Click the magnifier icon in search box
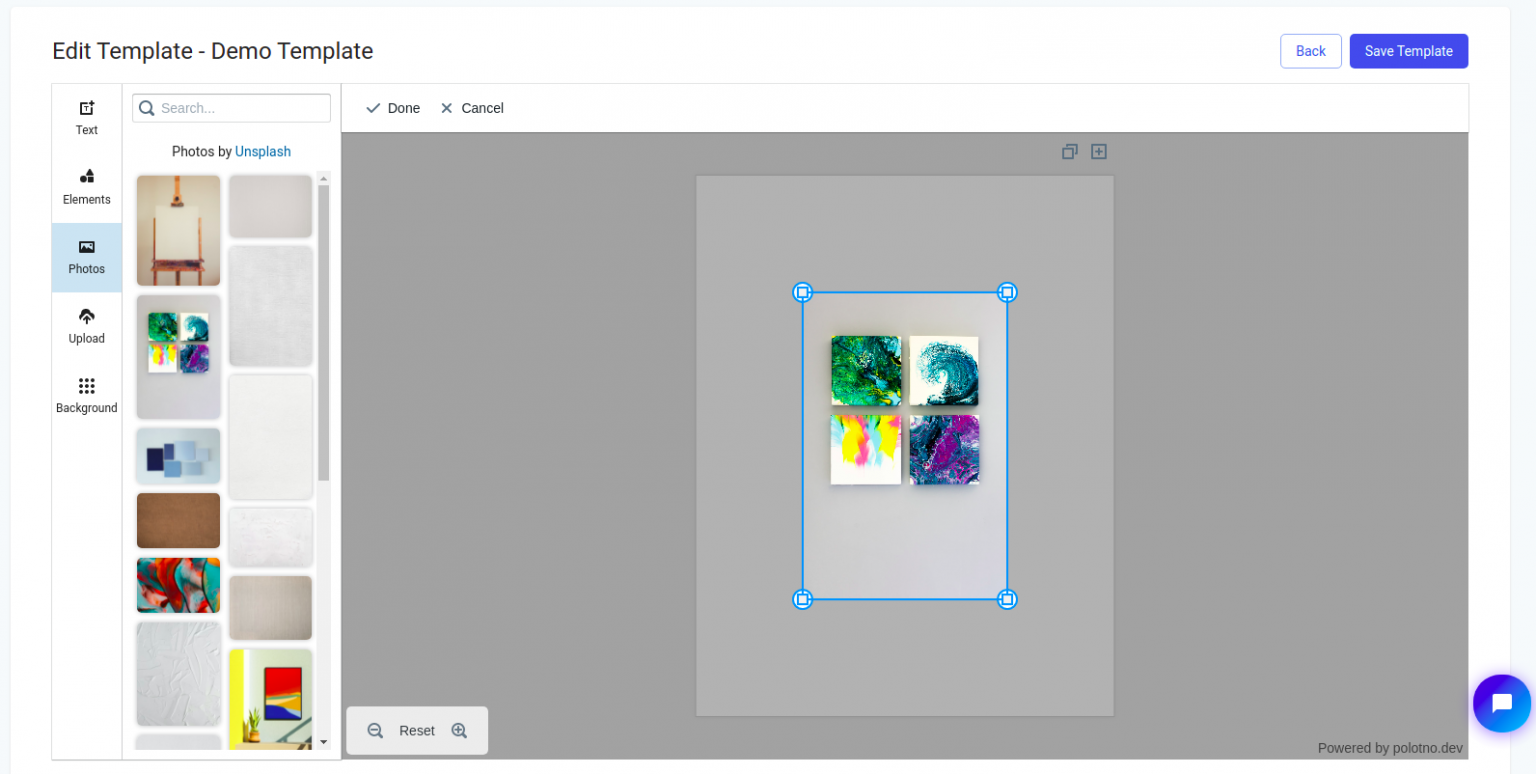Image resolution: width=1536 pixels, height=774 pixels. tap(147, 108)
